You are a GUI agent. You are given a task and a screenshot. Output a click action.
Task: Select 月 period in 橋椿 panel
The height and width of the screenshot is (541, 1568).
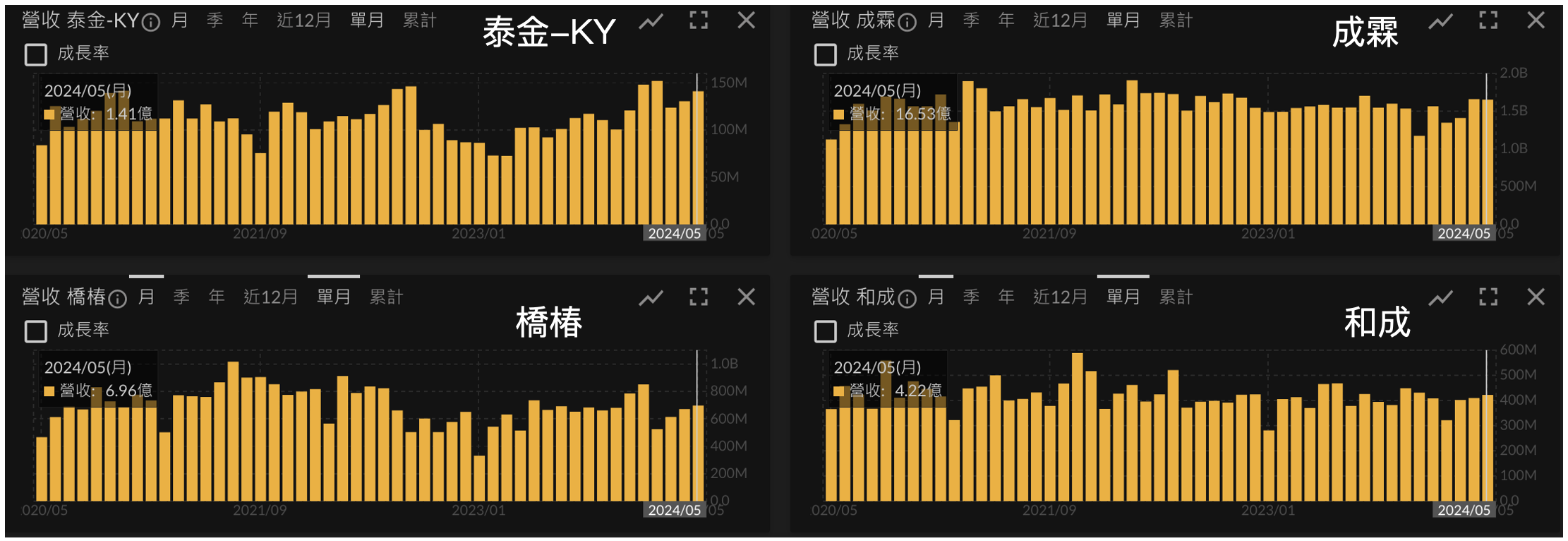click(x=147, y=297)
